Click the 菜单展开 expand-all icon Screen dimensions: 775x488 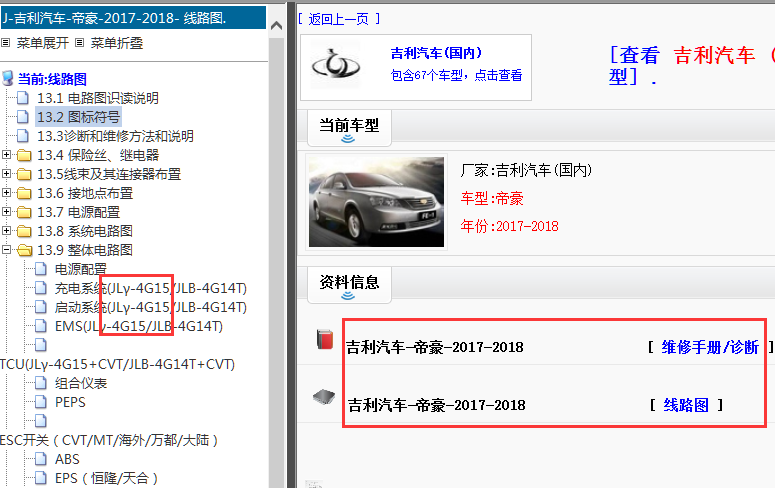[5, 43]
